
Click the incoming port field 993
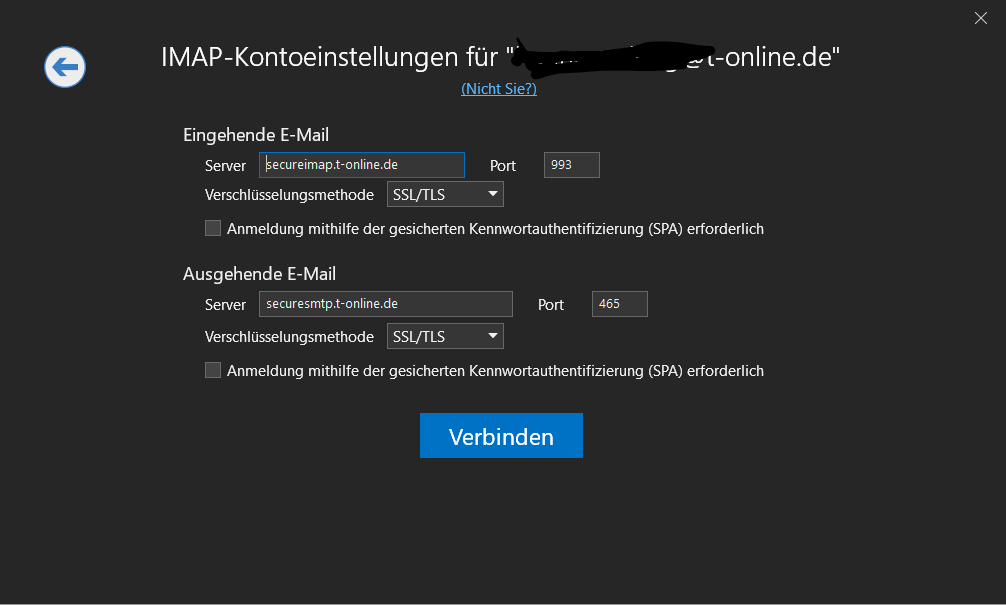pos(572,165)
